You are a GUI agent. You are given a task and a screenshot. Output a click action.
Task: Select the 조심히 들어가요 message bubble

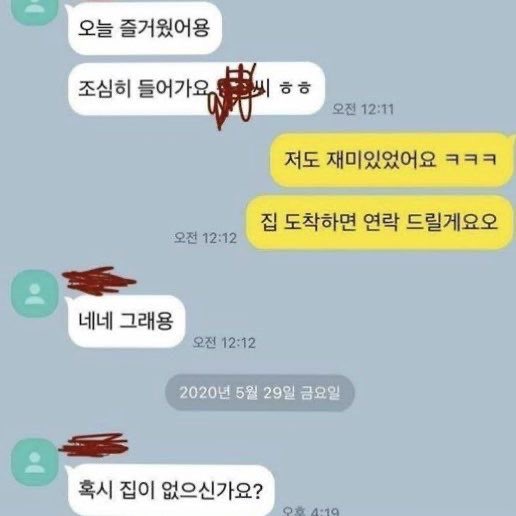point(196,89)
